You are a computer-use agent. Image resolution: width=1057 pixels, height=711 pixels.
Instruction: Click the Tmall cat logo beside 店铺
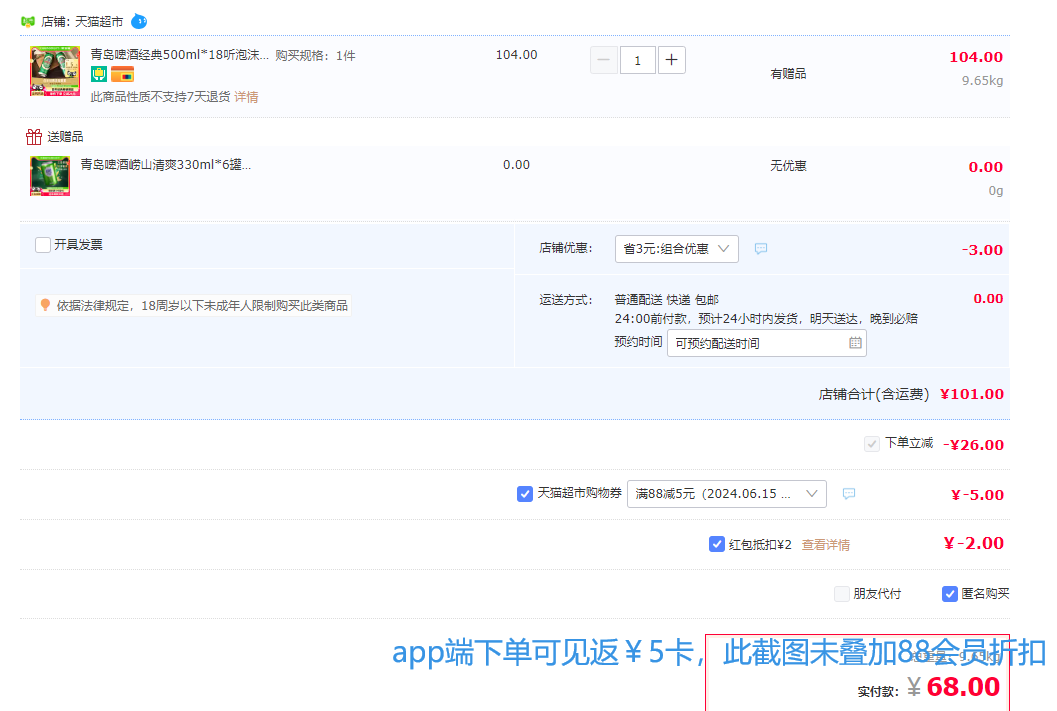(28, 22)
